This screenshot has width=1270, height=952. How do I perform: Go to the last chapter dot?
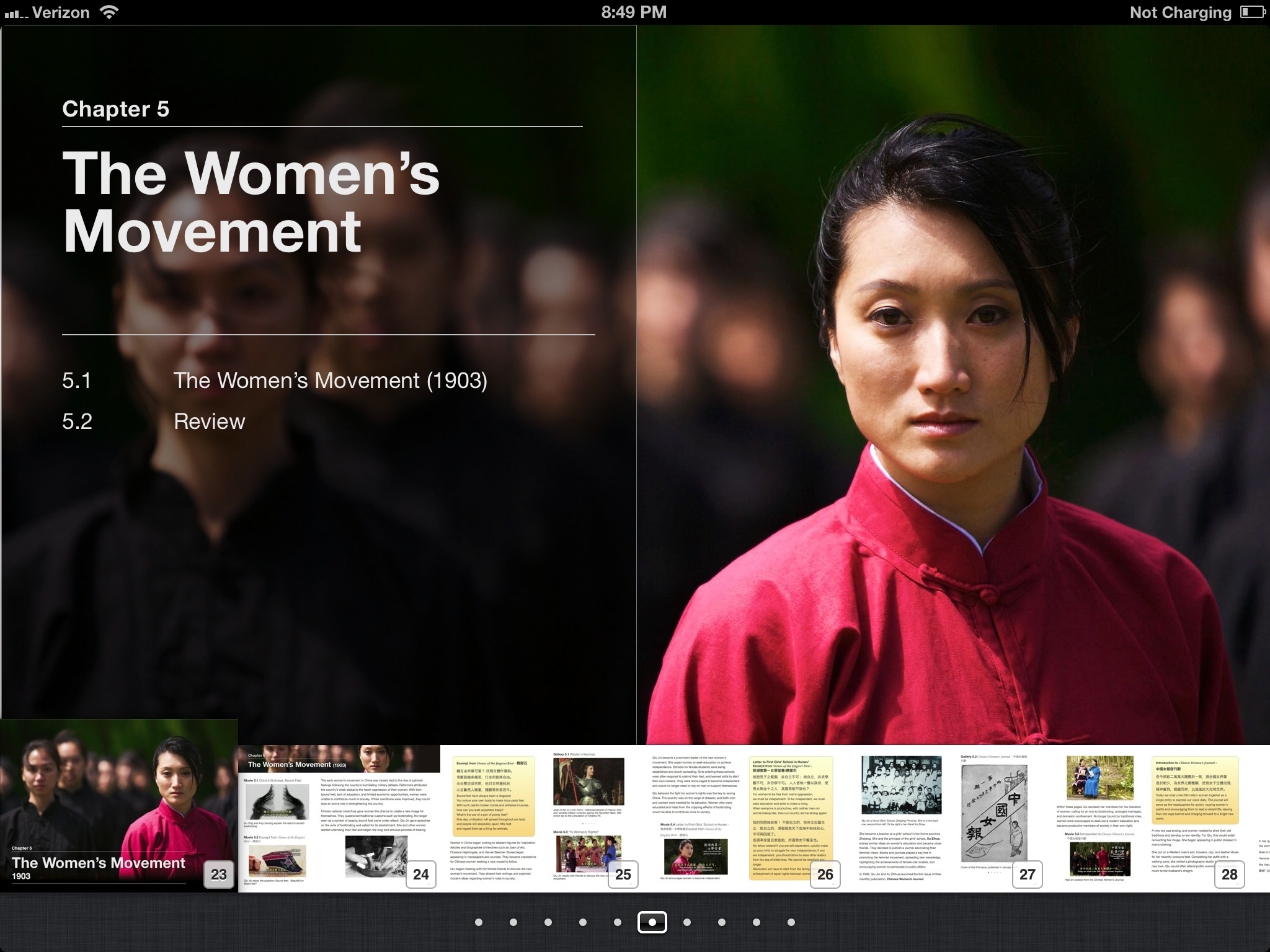[x=791, y=922]
